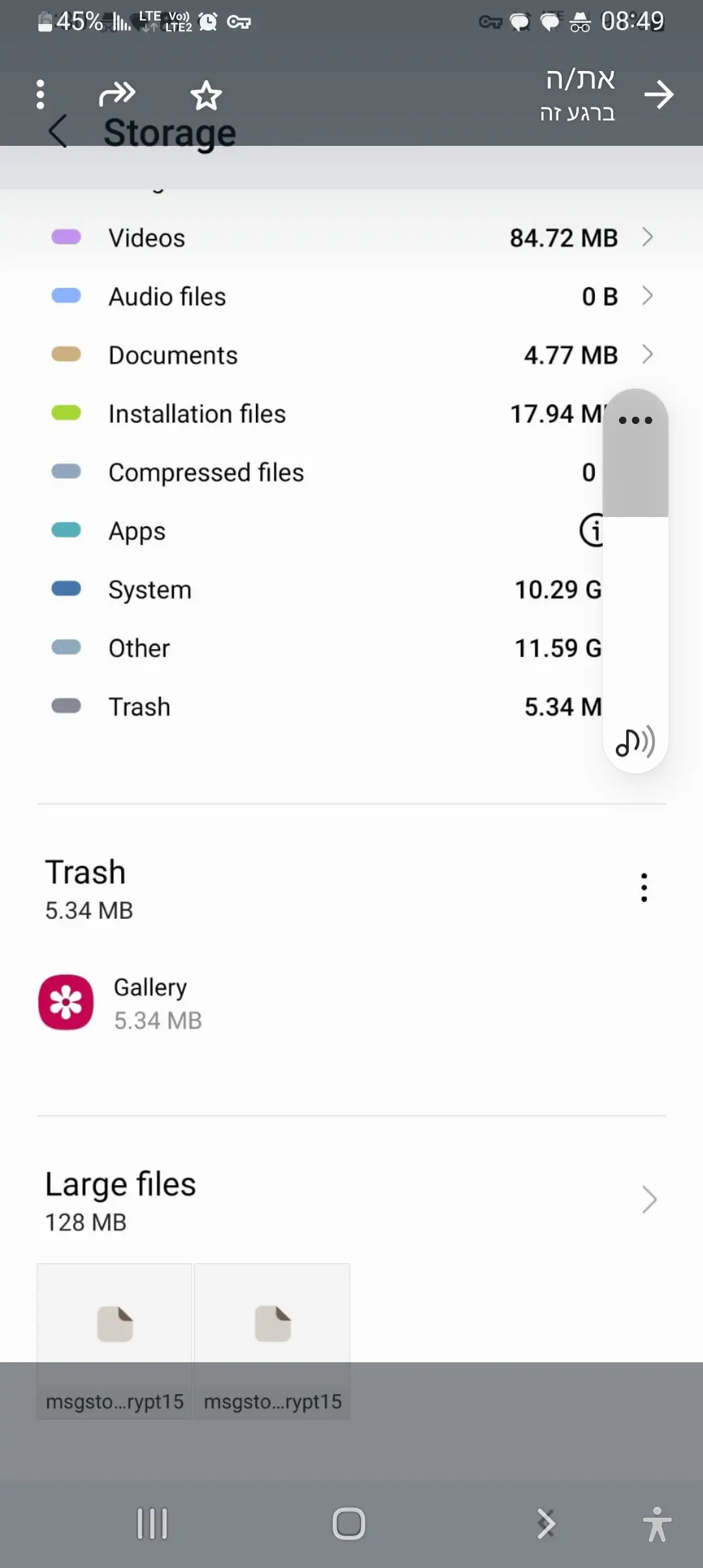Tap the media sound output icon

click(635, 742)
